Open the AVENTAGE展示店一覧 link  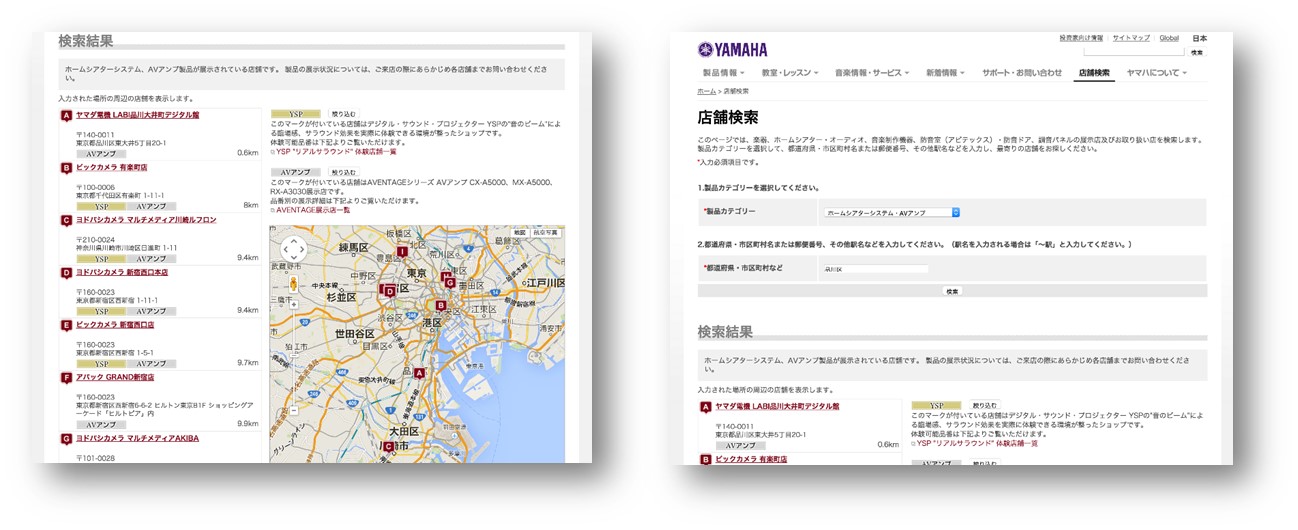(x=311, y=210)
